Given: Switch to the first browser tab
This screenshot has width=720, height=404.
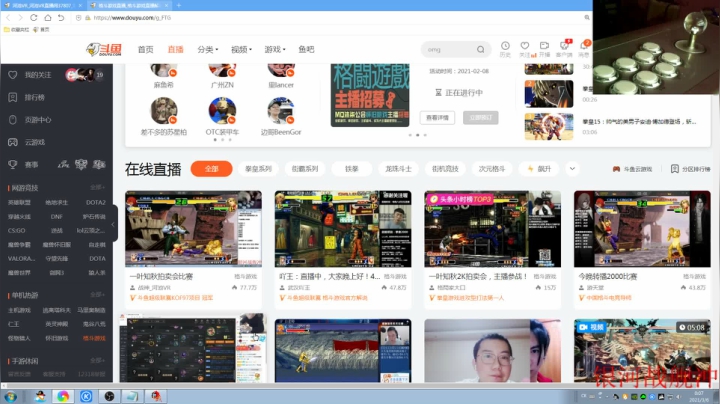Looking at the screenshot, I should 42,6.
